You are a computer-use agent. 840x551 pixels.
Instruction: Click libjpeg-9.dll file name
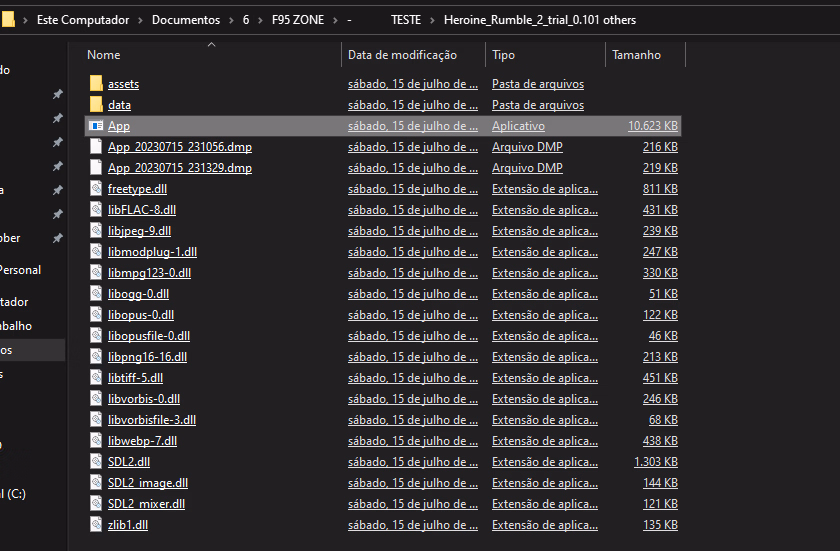point(139,231)
